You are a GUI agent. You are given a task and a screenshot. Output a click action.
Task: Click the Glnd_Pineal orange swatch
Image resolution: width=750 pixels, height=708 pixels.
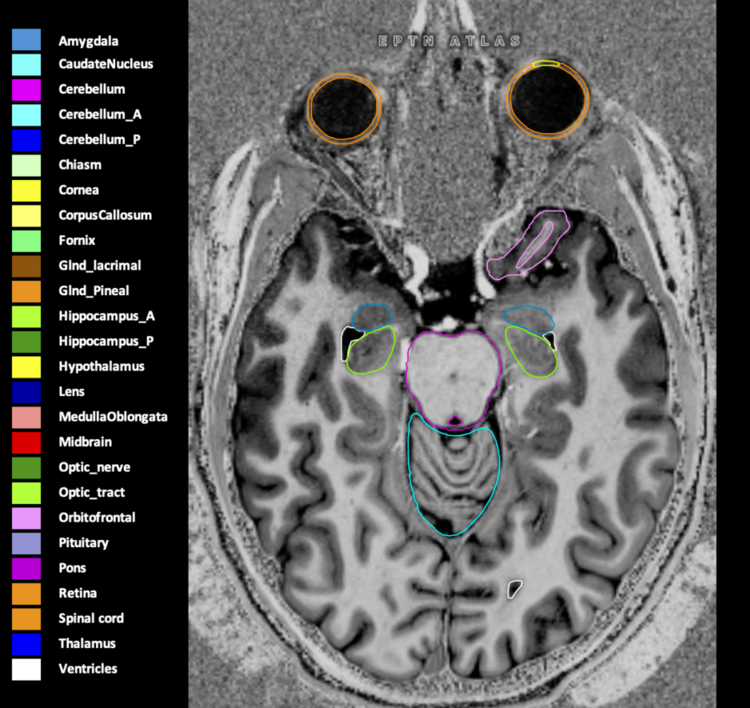point(26,291)
